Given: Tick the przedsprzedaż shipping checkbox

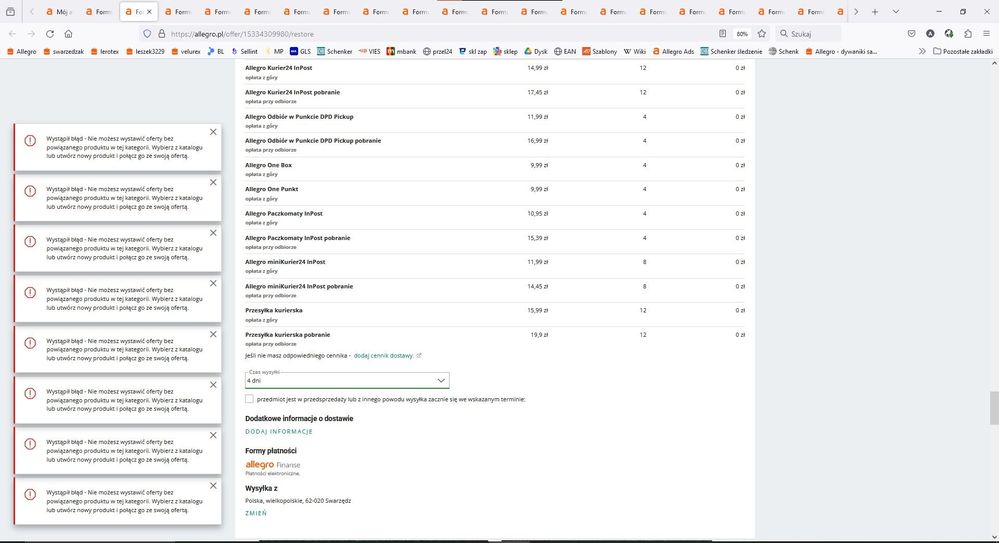Looking at the screenshot, I should click(249, 398).
